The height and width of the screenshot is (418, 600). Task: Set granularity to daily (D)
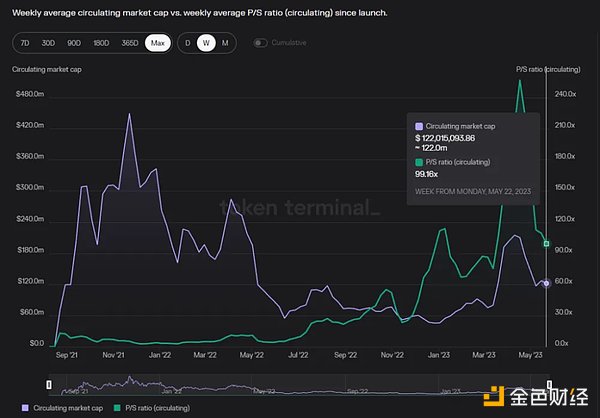tap(187, 43)
